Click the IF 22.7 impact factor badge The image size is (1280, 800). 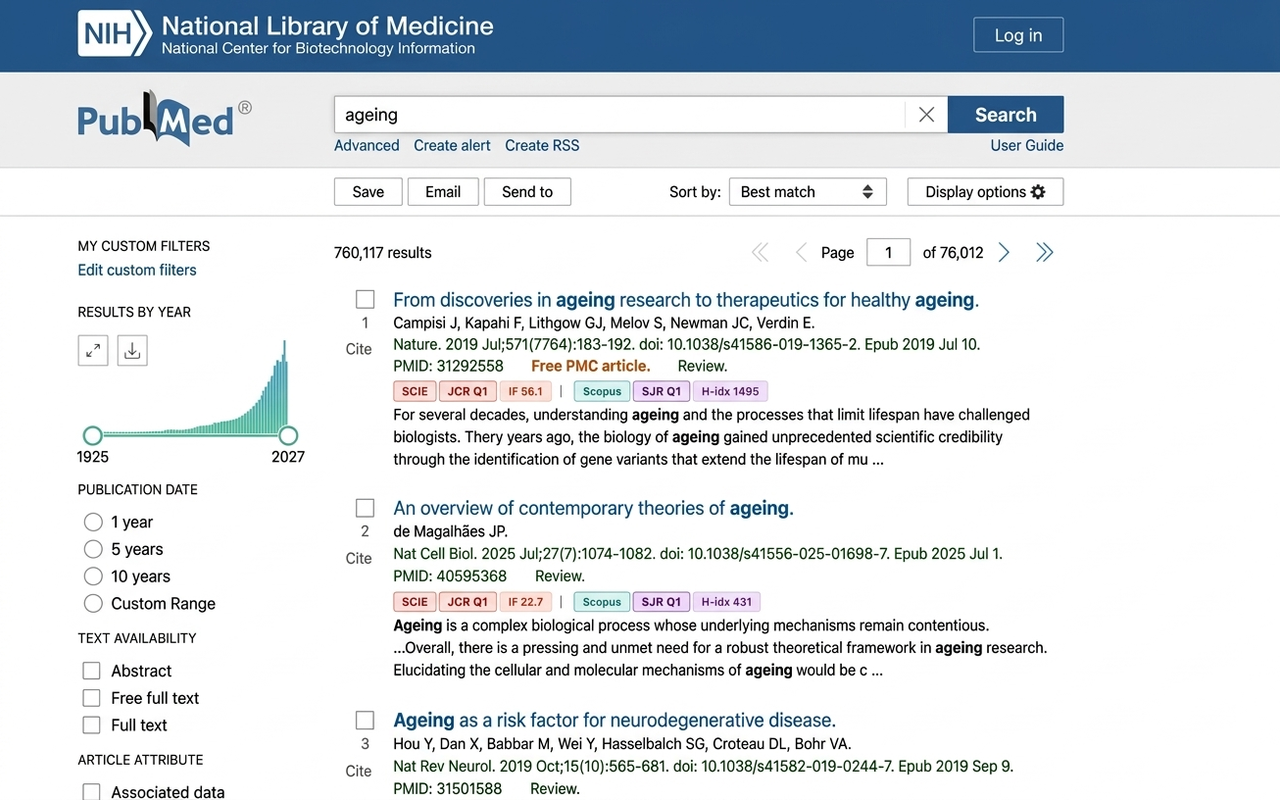pos(525,602)
